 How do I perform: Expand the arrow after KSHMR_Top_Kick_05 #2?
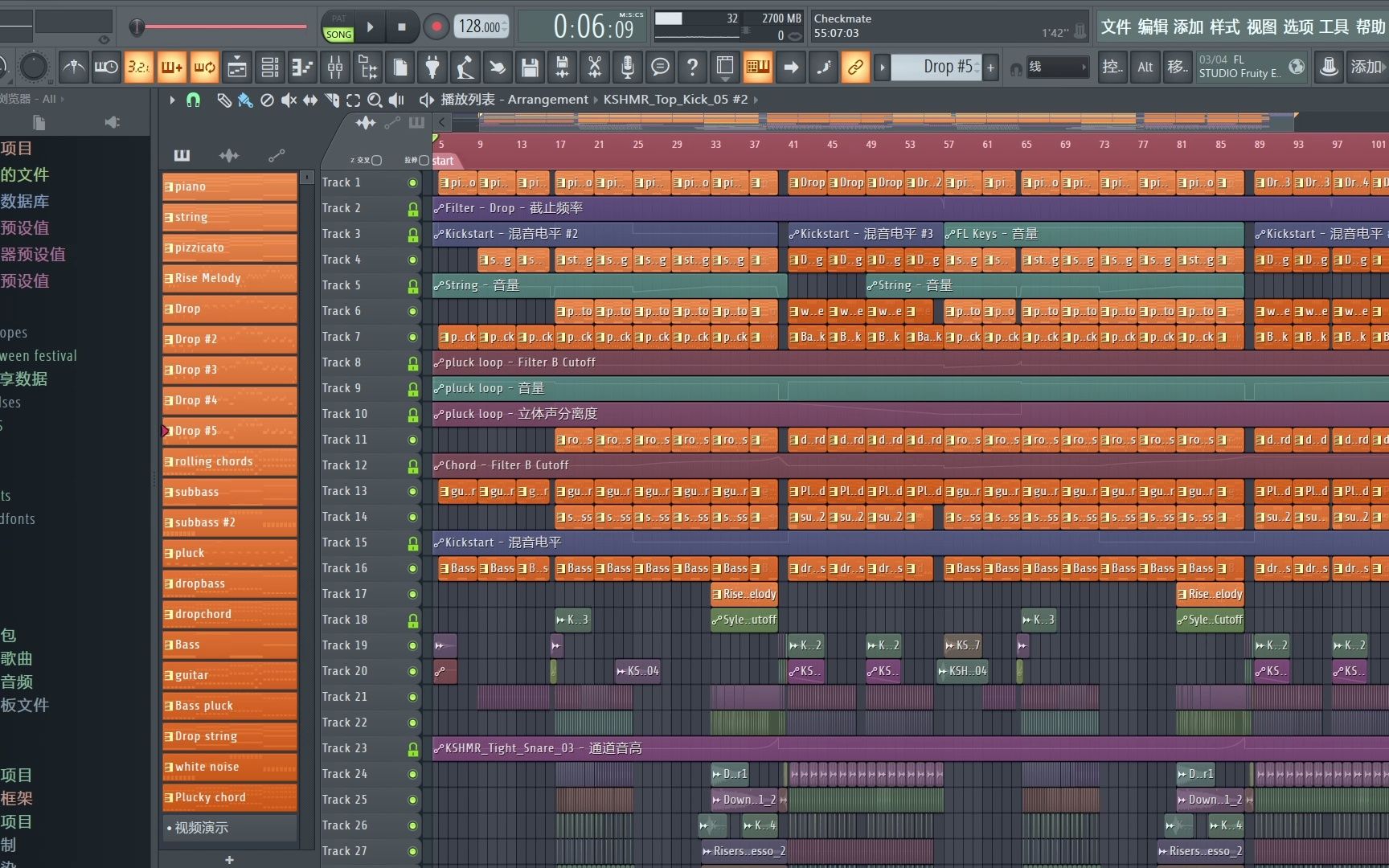click(x=756, y=100)
